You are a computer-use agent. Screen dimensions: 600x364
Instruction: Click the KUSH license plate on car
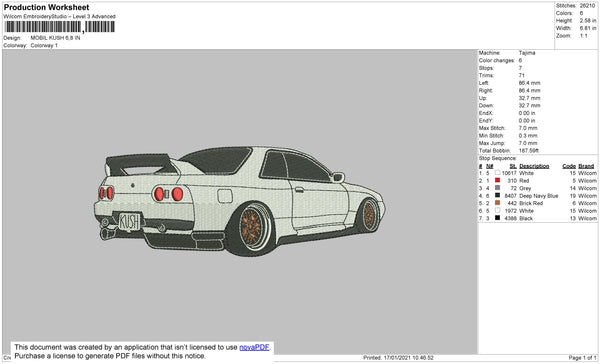click(x=129, y=222)
